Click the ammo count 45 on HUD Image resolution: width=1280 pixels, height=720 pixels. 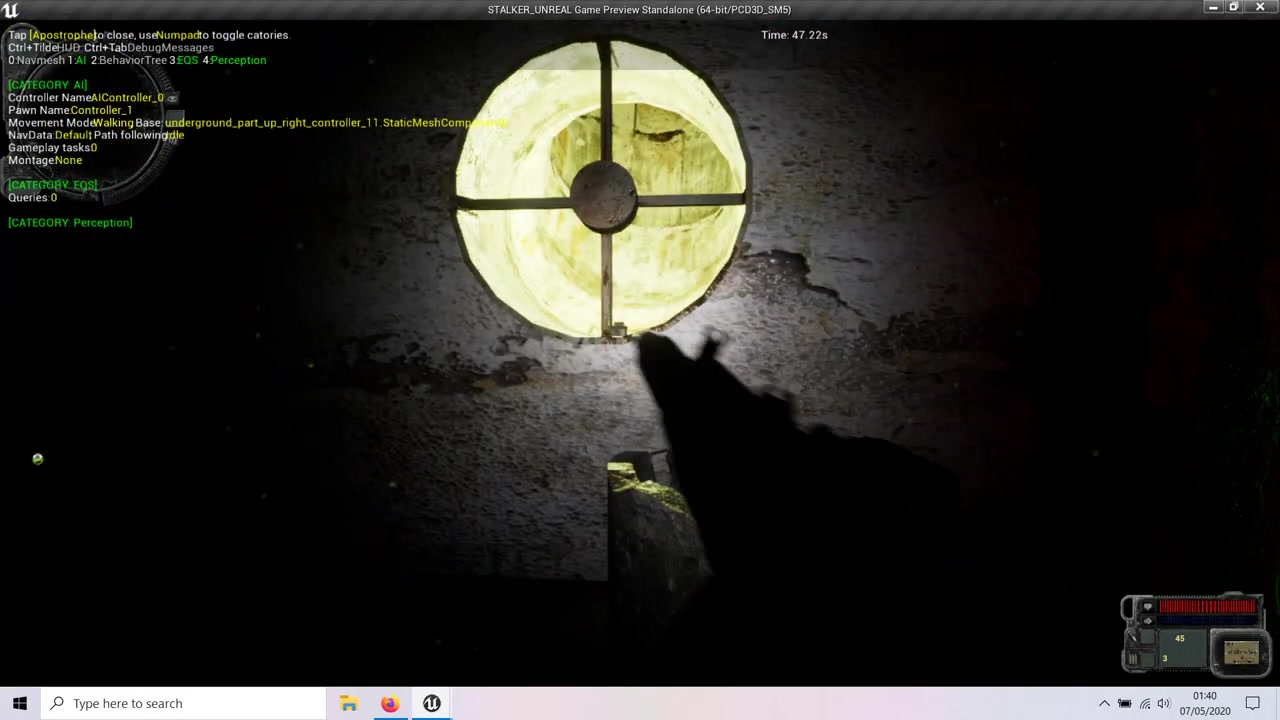[x=1179, y=639]
